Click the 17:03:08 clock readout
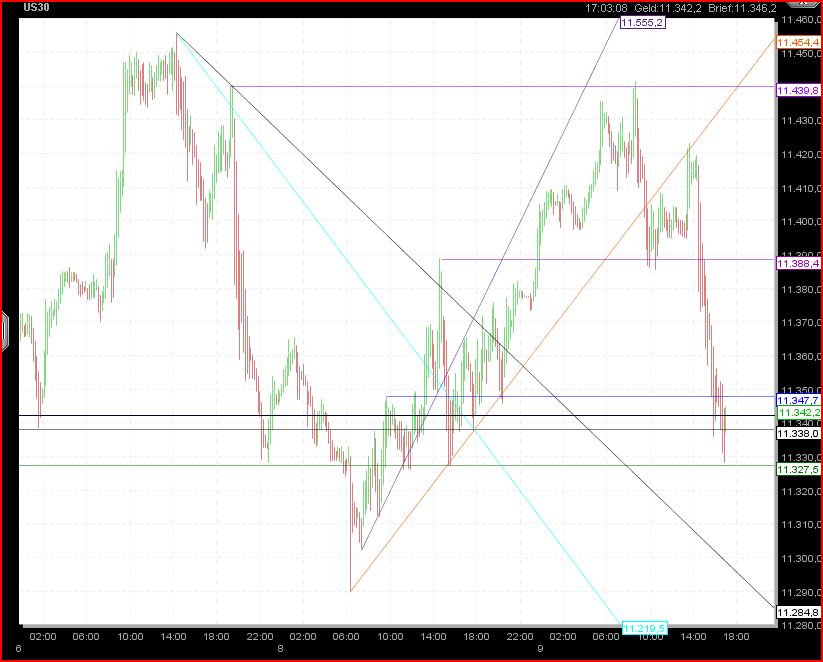The width and height of the screenshot is (823, 662). point(606,8)
